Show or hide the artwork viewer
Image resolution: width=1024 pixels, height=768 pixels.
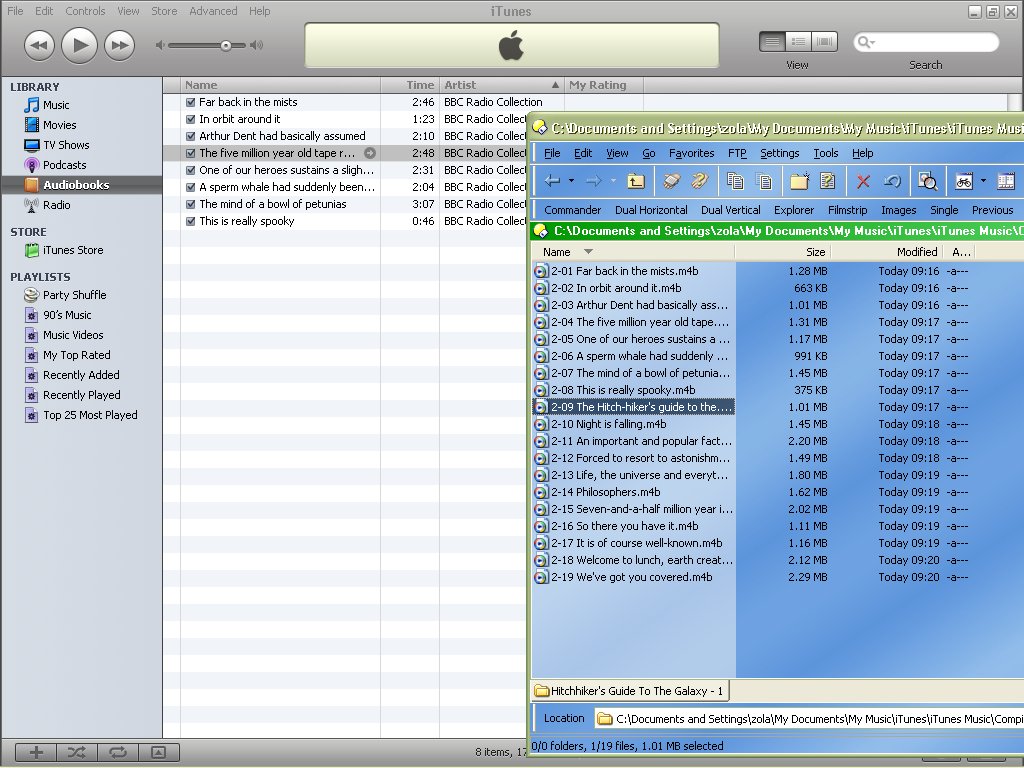(x=159, y=752)
